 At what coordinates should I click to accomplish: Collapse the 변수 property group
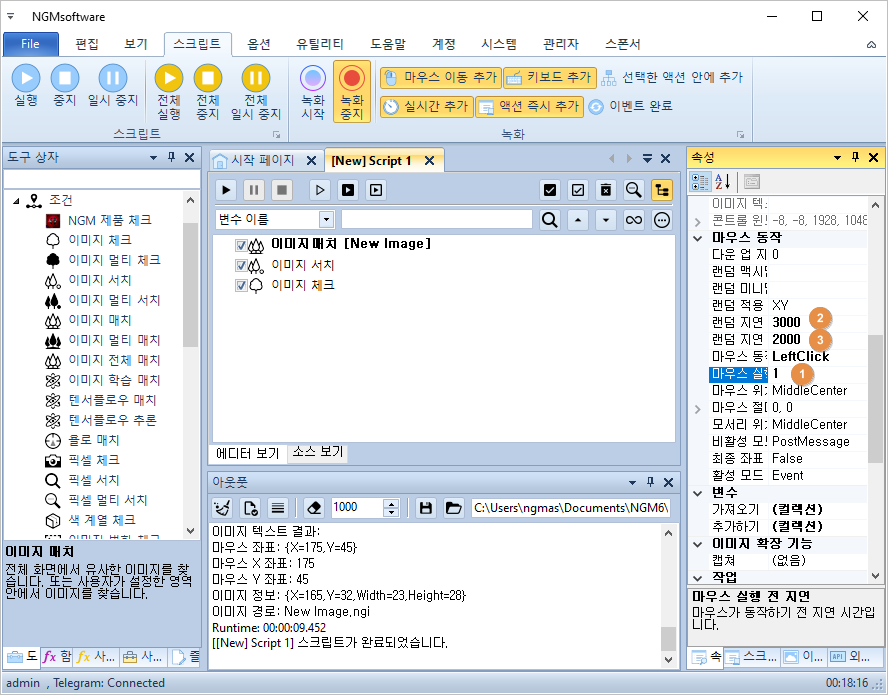pos(698,493)
